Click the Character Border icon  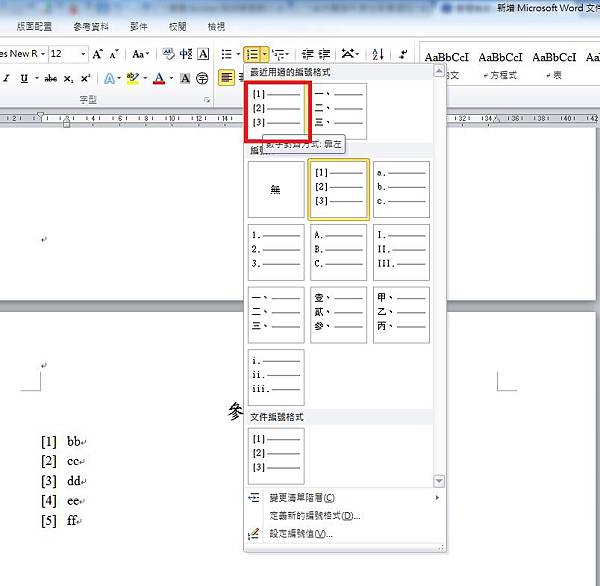(203, 54)
